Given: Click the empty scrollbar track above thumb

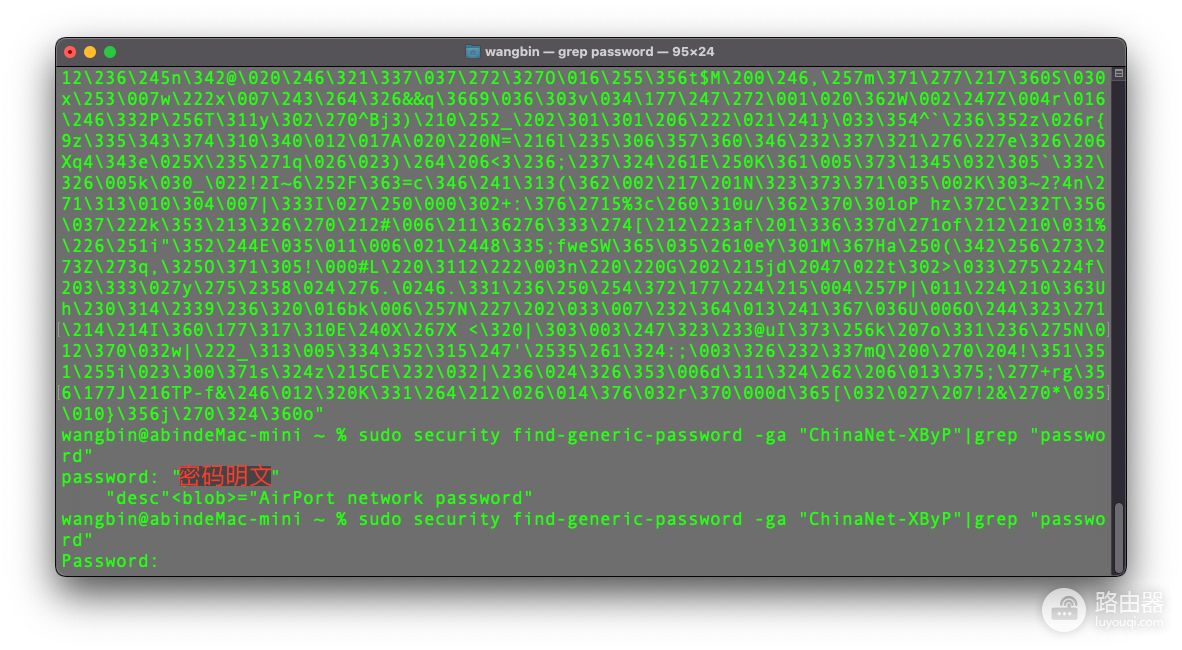Looking at the screenshot, I should click(1119, 300).
